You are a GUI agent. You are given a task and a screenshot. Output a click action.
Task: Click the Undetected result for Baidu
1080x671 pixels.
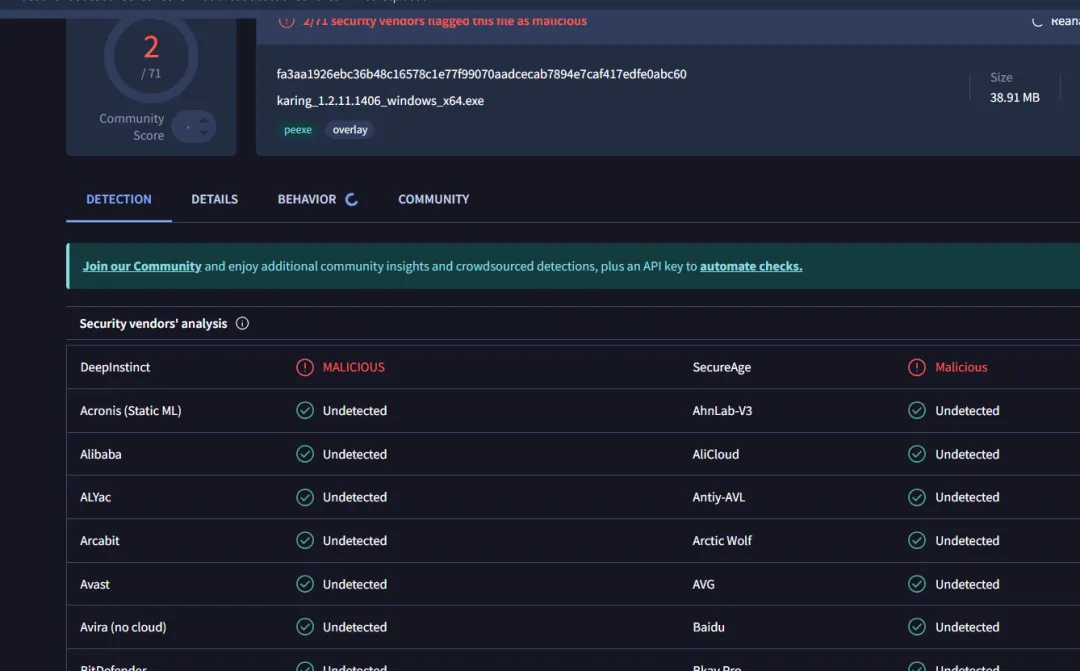pyautogui.click(x=967, y=627)
